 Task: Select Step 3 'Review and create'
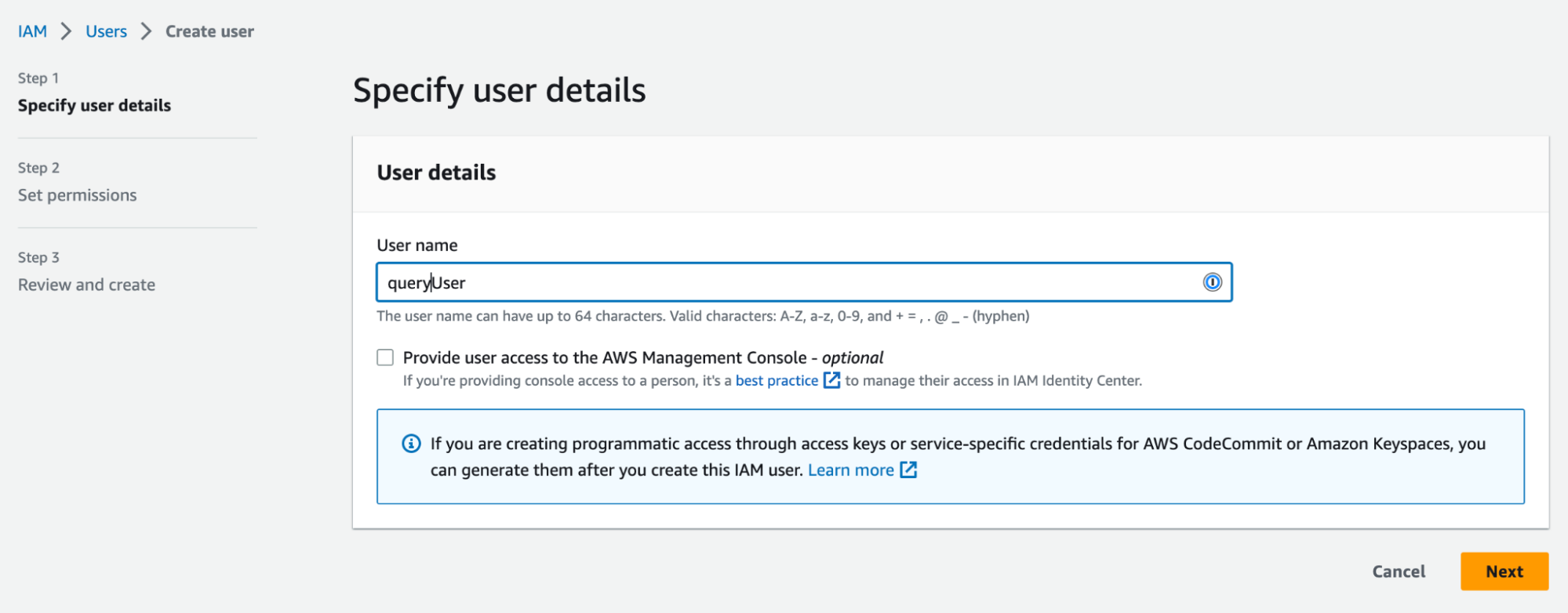[x=86, y=285]
